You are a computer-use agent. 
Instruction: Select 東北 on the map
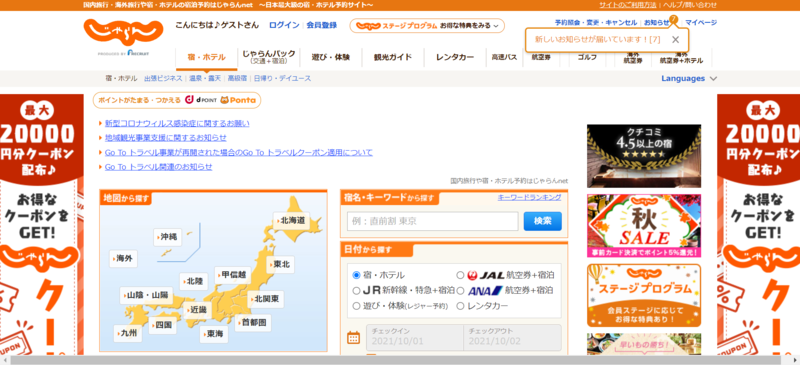(281, 264)
